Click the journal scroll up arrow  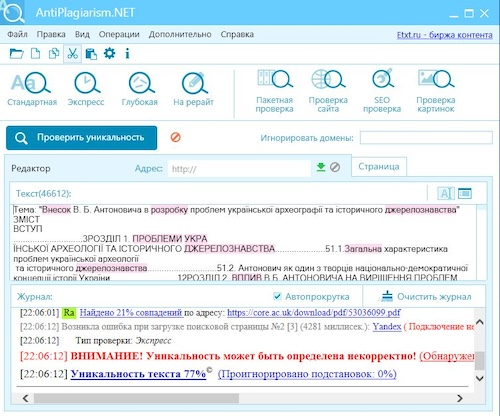click(479, 322)
